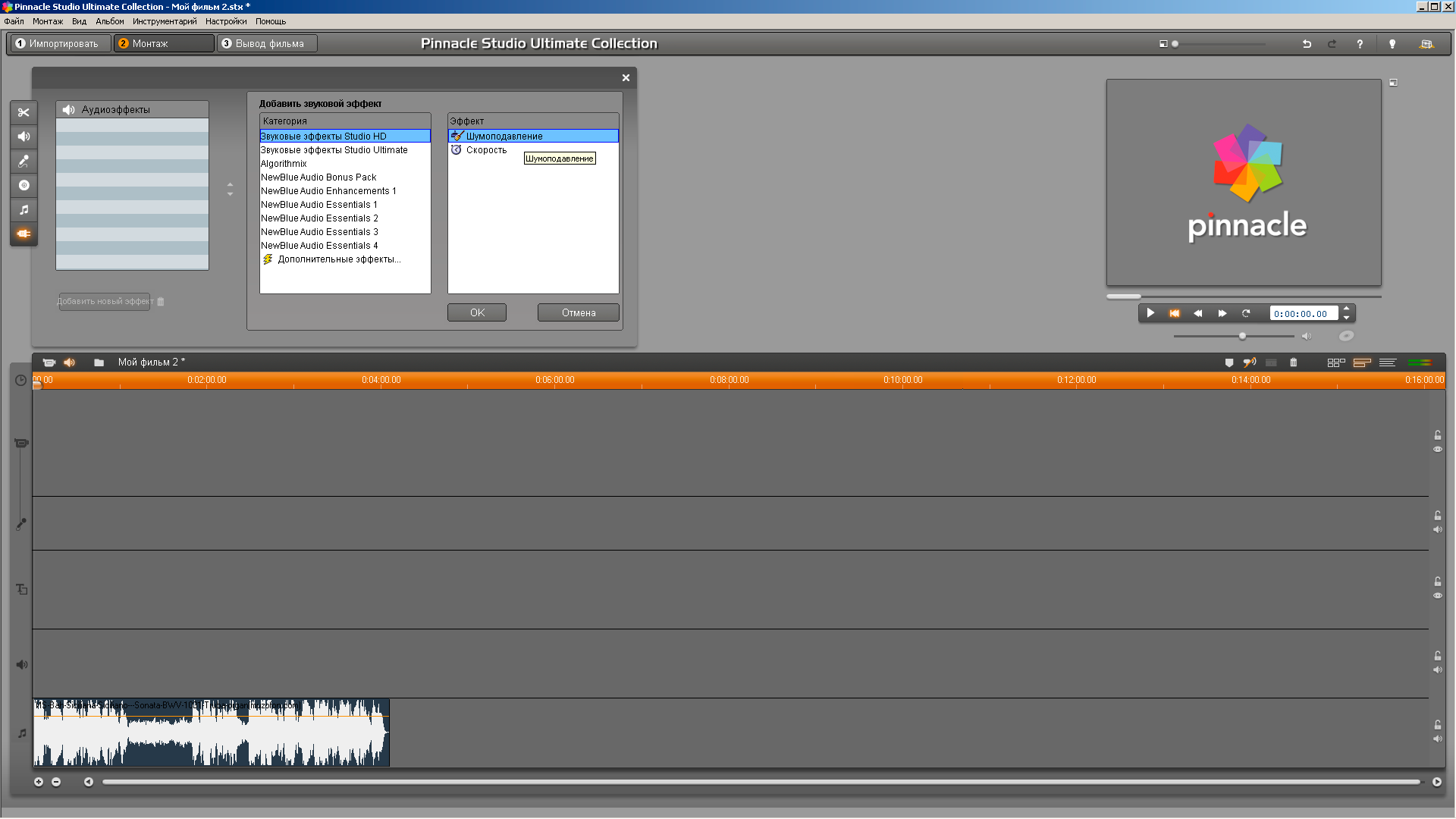Open the Вид menu
This screenshot has height=819, width=1456.
click(79, 21)
